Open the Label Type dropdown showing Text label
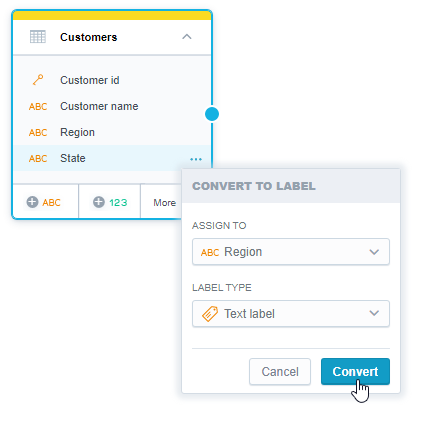Viewport: 432px width, 421px height. (291, 314)
